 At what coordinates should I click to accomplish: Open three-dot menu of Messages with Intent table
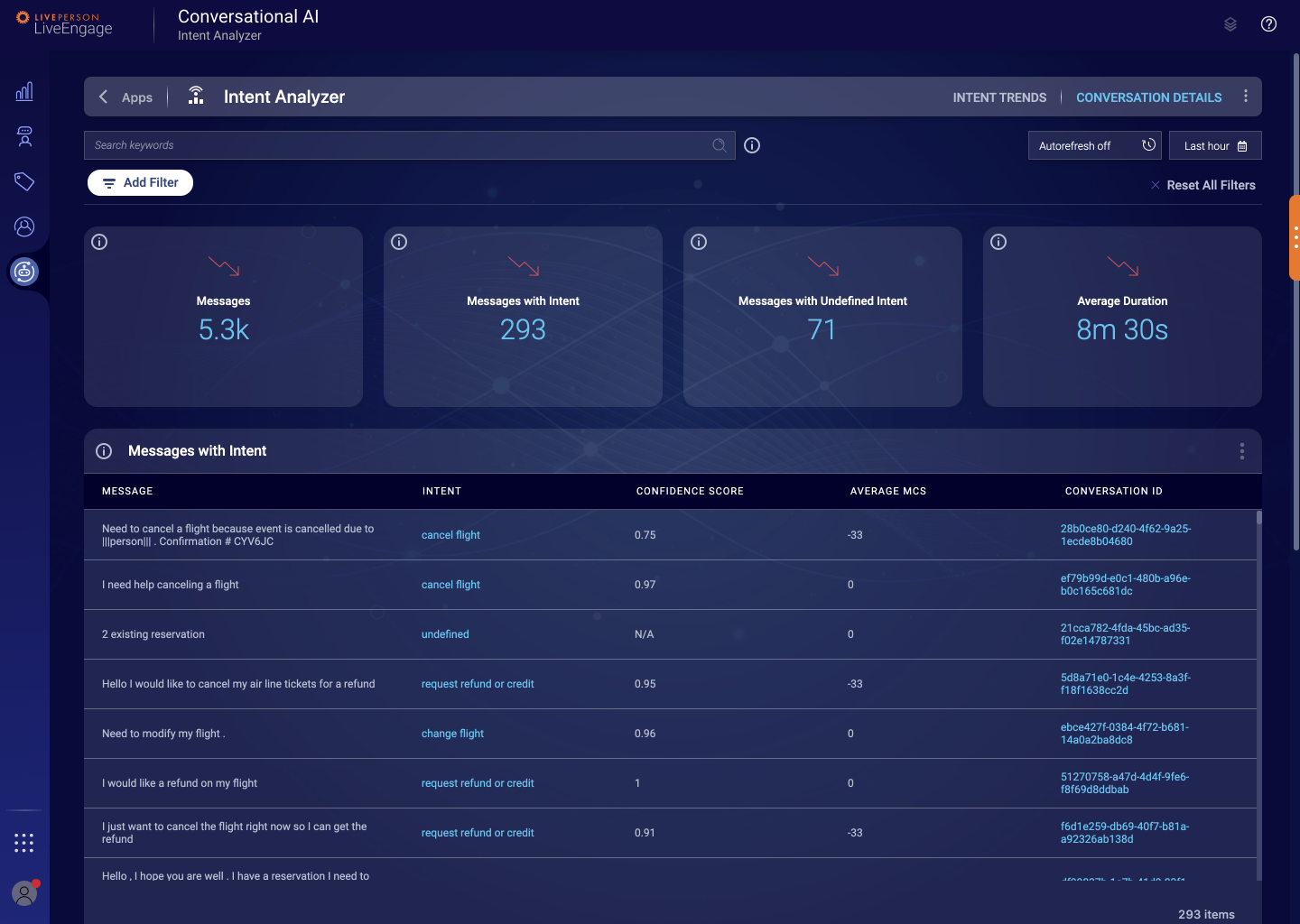(1242, 451)
